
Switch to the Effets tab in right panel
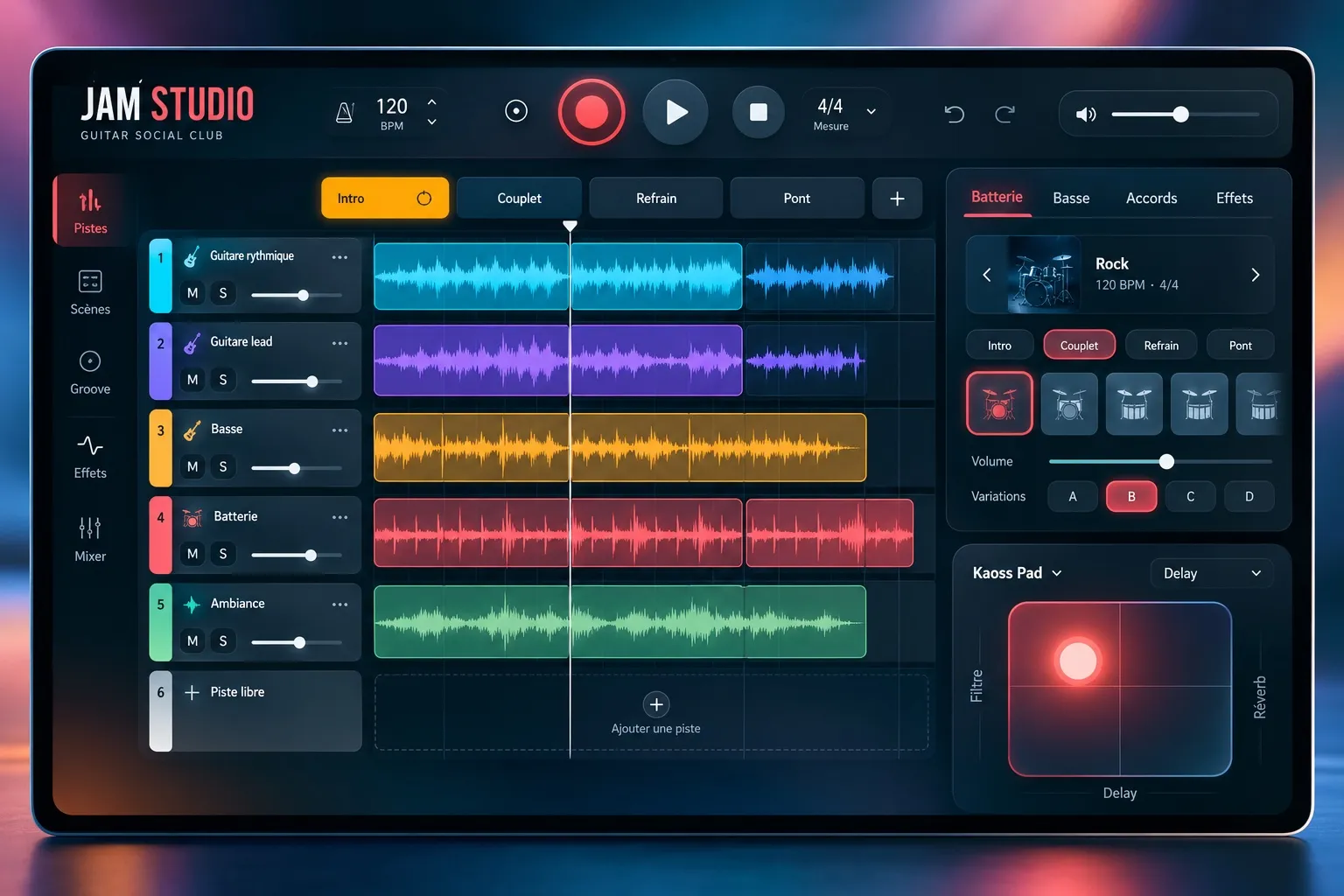point(1235,199)
